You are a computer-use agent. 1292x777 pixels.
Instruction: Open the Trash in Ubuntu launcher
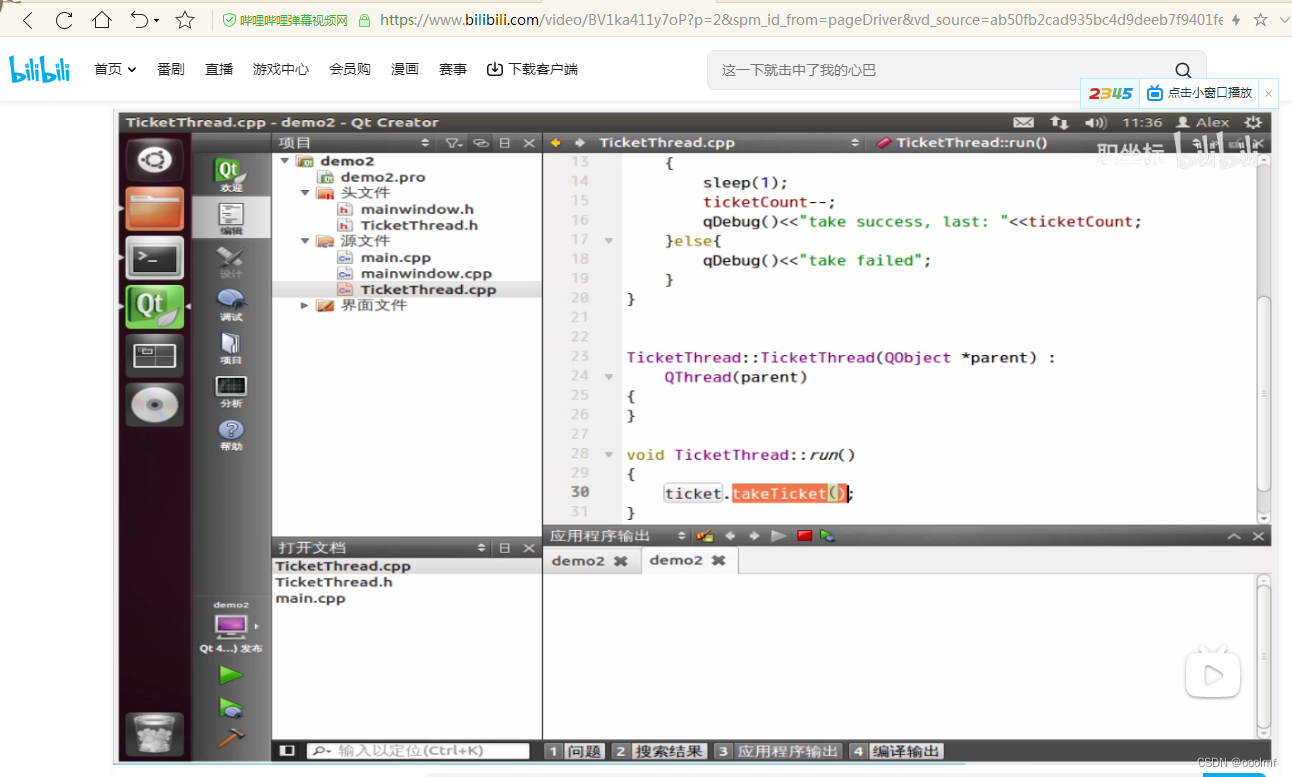(154, 735)
